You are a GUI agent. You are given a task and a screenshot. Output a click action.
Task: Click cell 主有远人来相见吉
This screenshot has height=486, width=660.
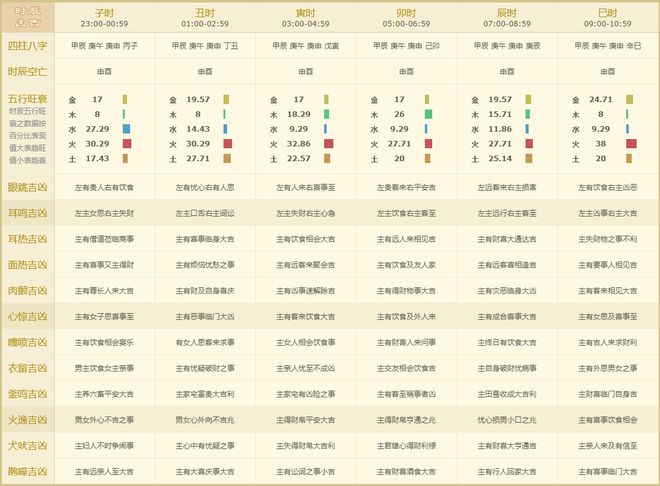point(406,239)
